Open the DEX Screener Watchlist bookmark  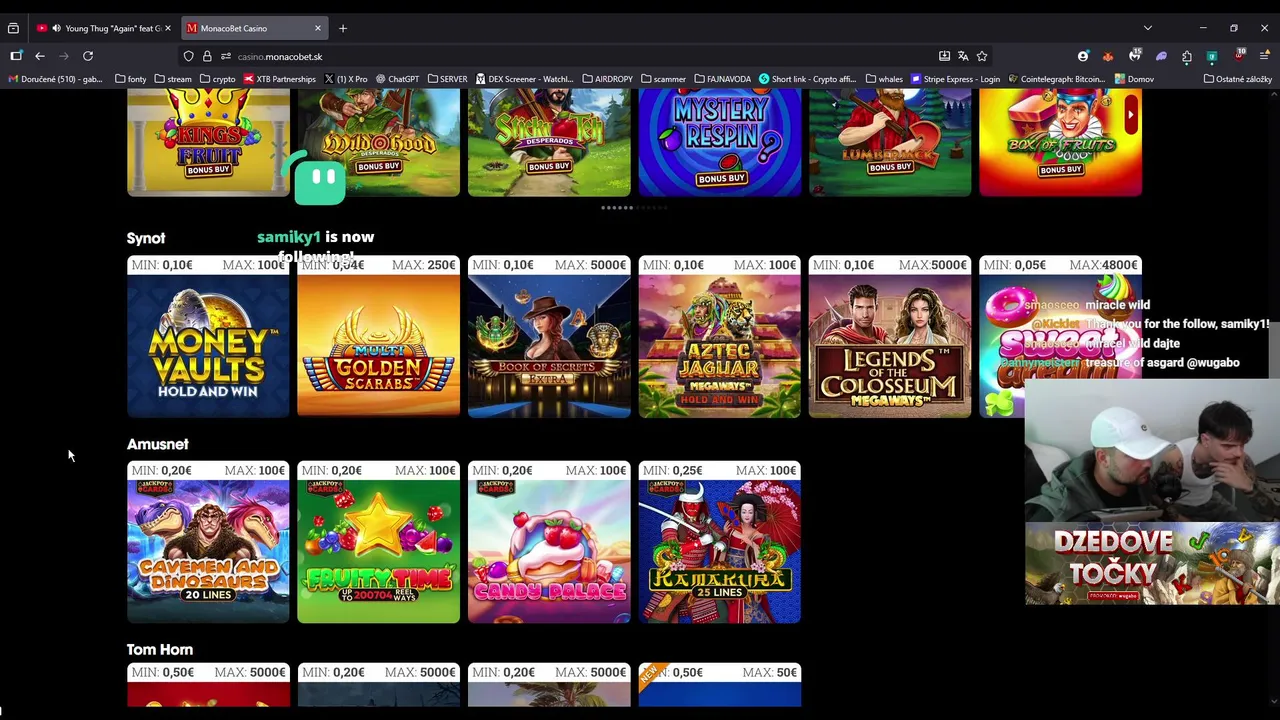tap(525, 79)
